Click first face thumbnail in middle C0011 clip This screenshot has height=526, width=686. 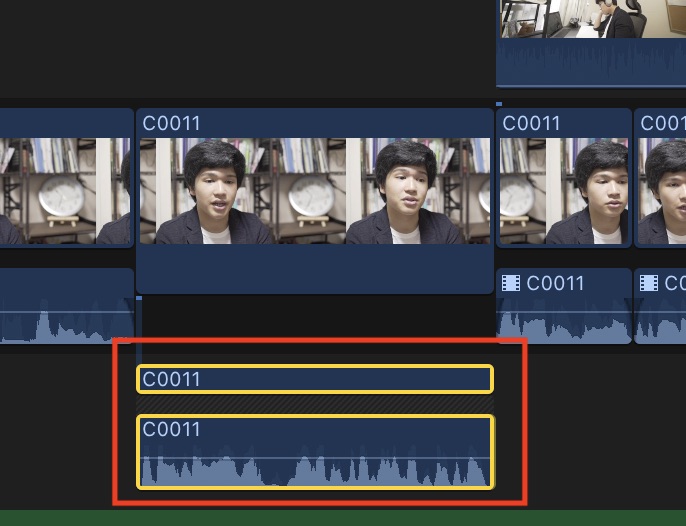pos(207,191)
